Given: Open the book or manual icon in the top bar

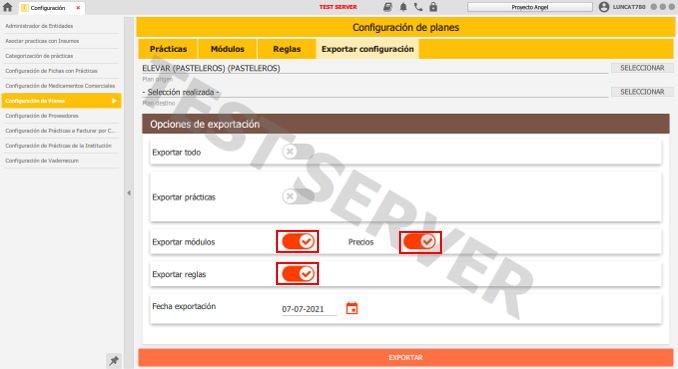Looking at the screenshot, I should coord(387,7).
